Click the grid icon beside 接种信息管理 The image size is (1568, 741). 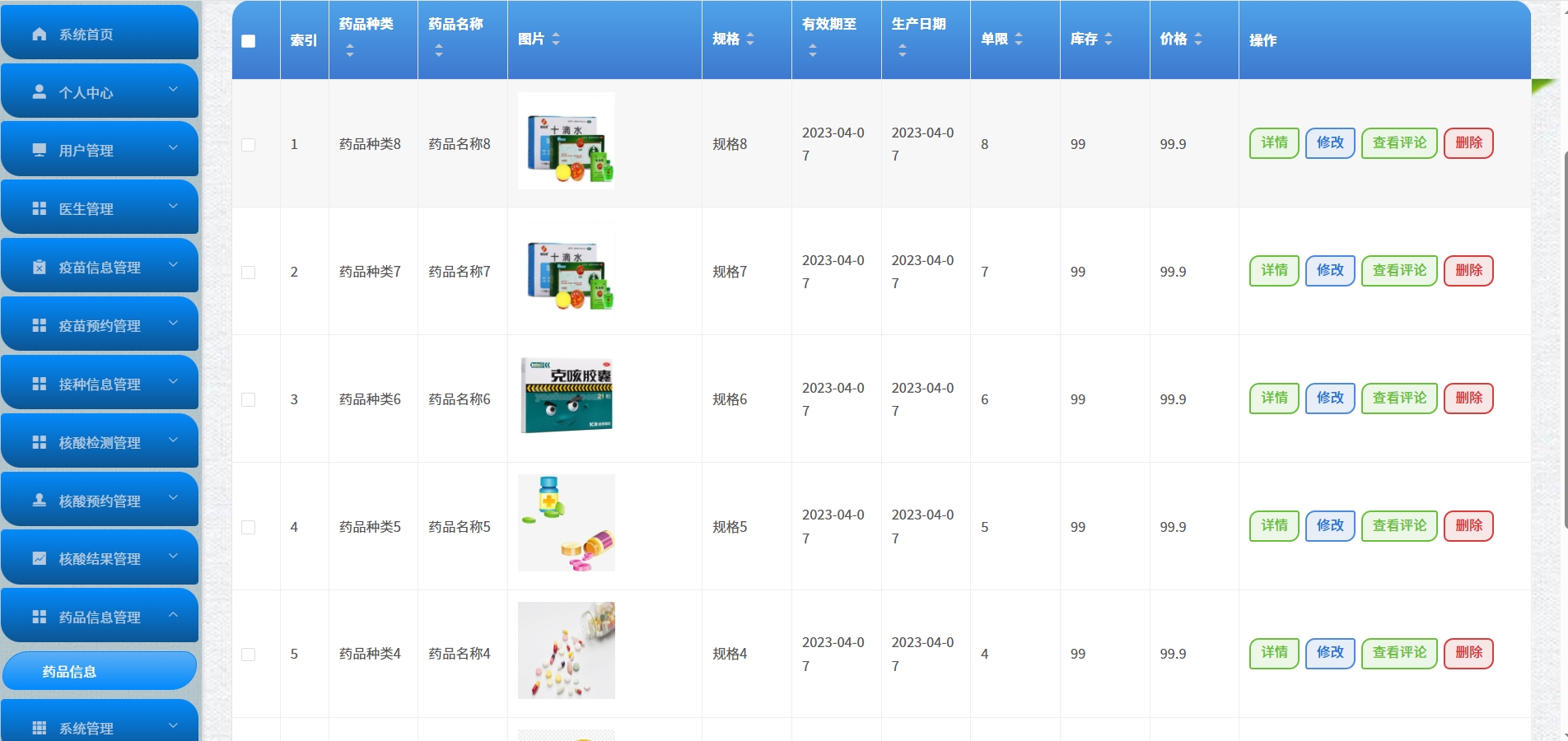point(40,384)
